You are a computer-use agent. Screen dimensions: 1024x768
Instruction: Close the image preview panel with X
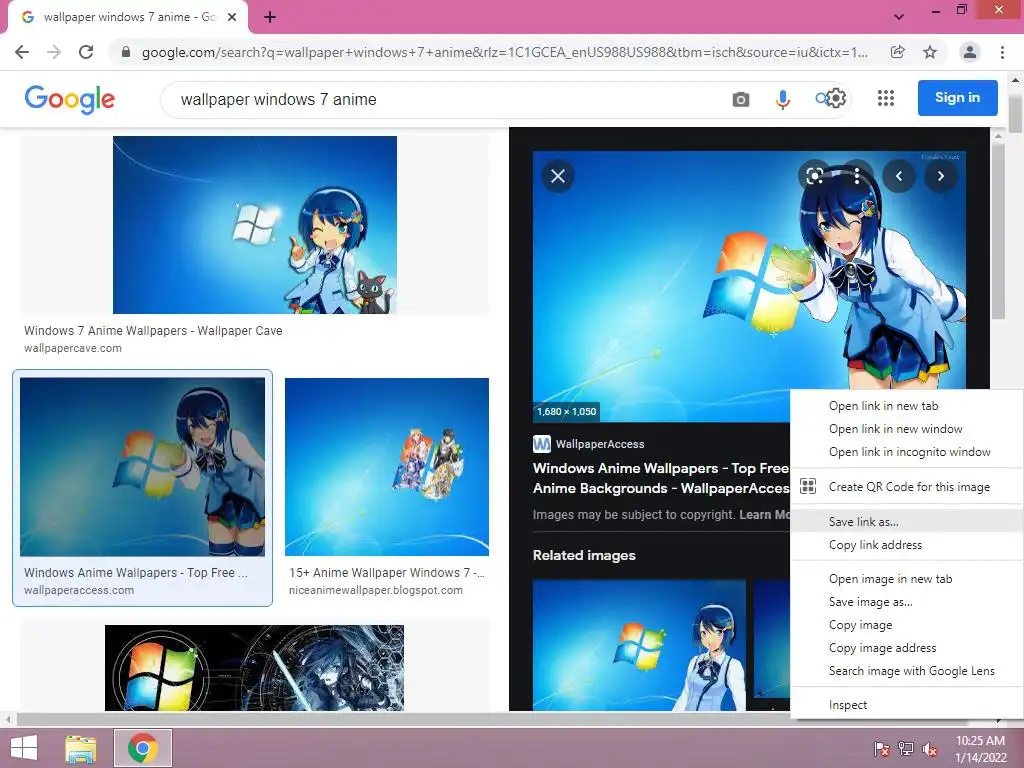(558, 176)
